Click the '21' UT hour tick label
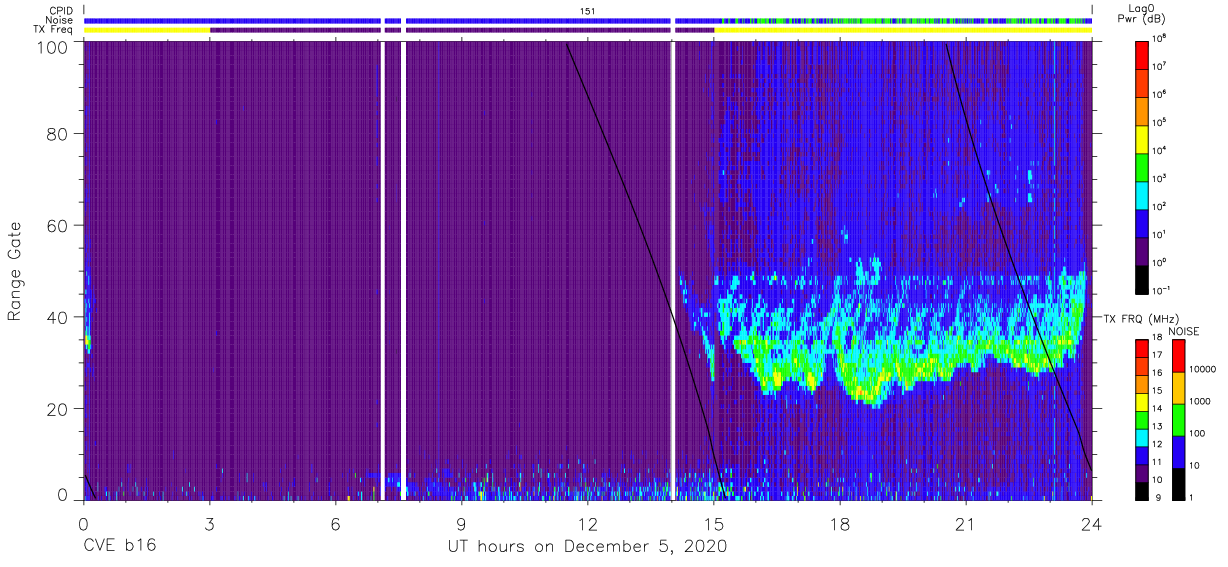Image resolution: width=1228 pixels, height=567 pixels. click(x=966, y=523)
